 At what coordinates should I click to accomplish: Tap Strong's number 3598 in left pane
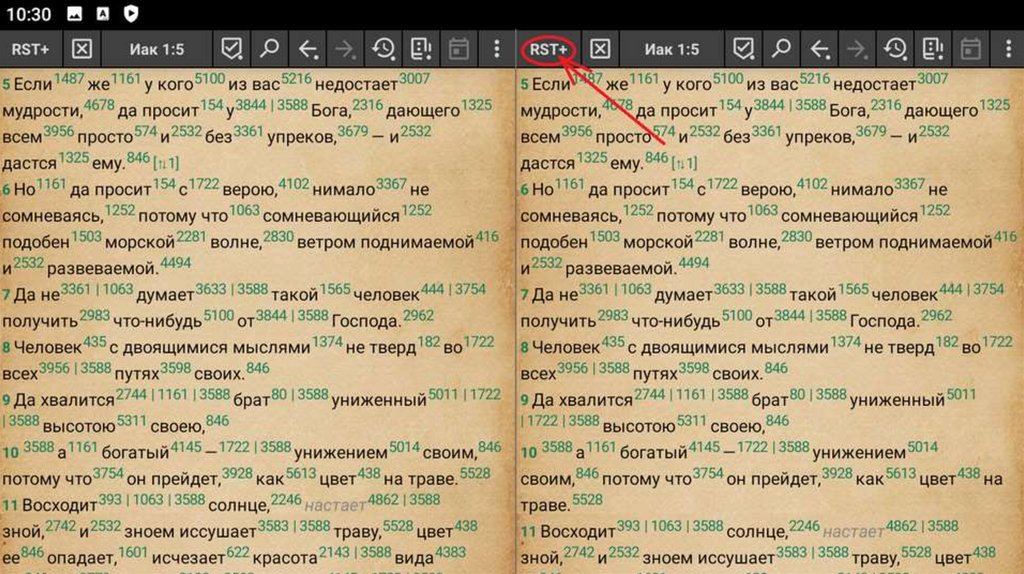176,368
